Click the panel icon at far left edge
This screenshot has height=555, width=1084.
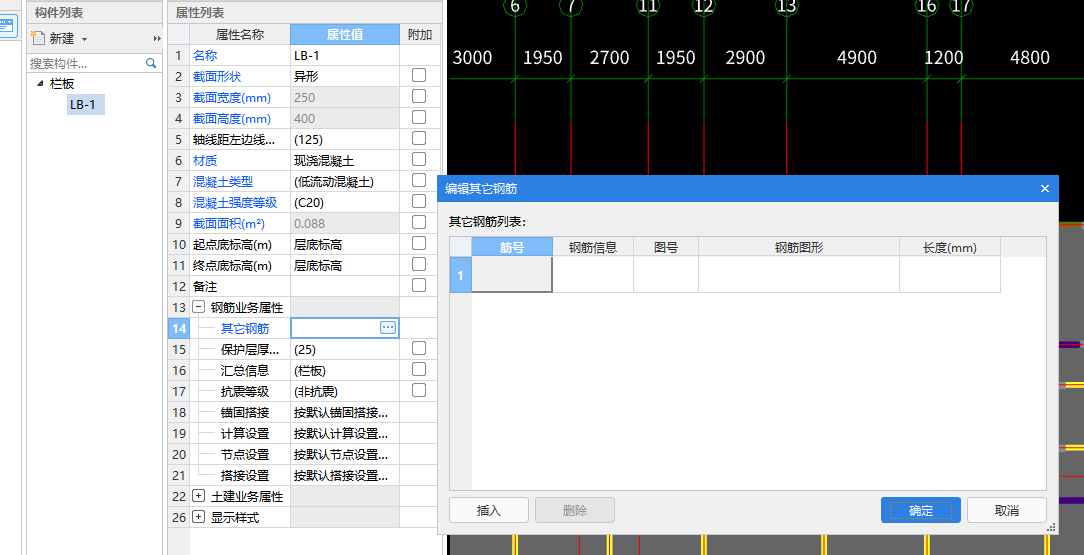coord(8,28)
